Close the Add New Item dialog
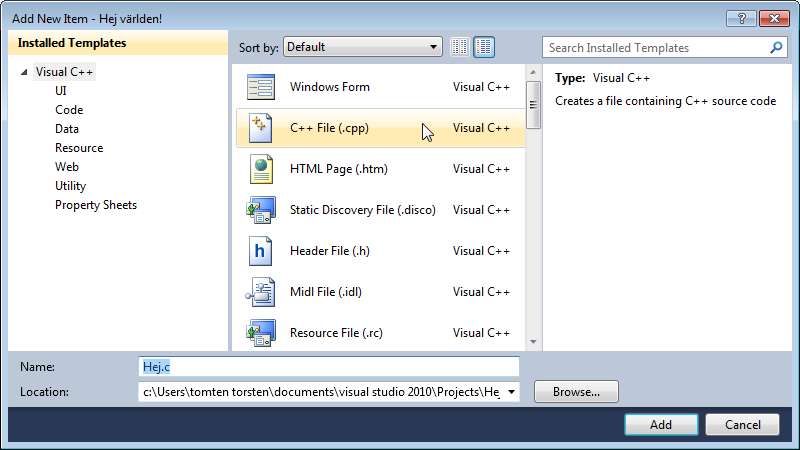 pos(774,19)
